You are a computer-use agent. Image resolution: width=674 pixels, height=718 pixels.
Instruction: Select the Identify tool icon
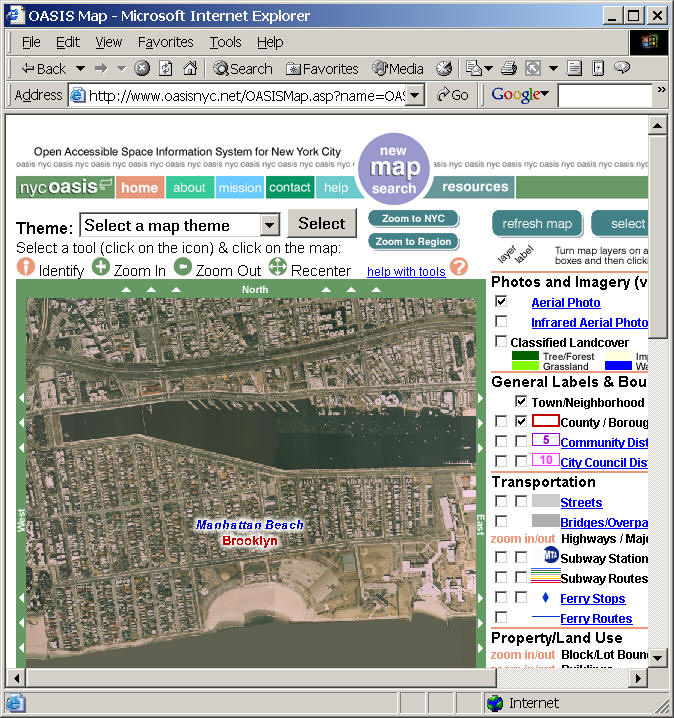click(x=26, y=267)
